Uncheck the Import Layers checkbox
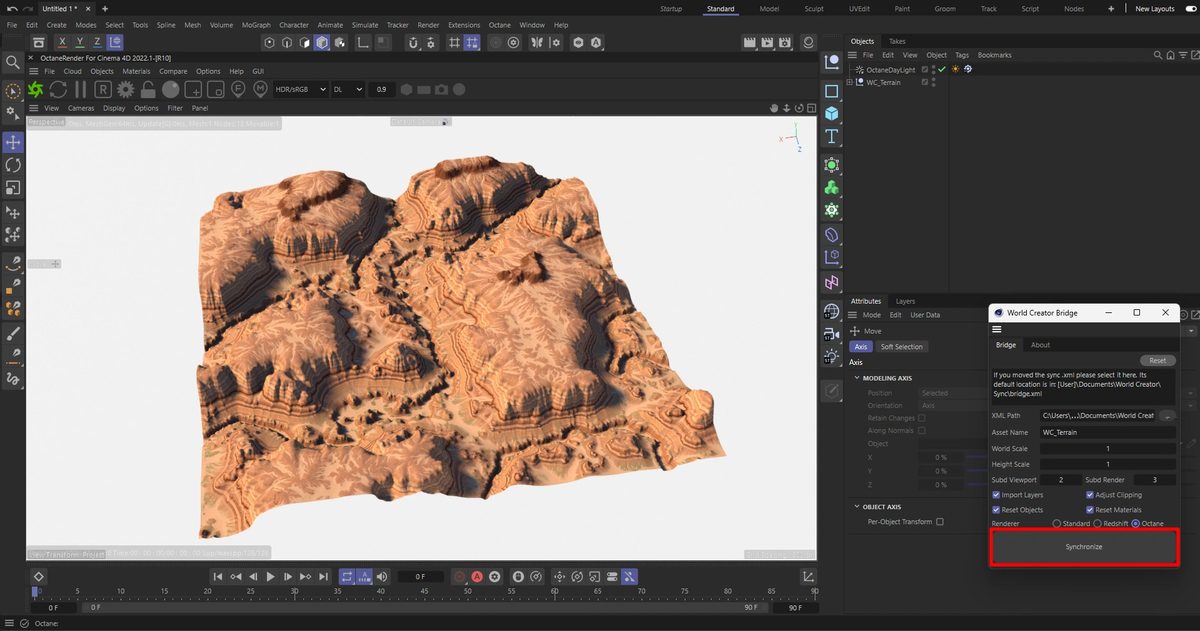1200x631 pixels. point(996,495)
